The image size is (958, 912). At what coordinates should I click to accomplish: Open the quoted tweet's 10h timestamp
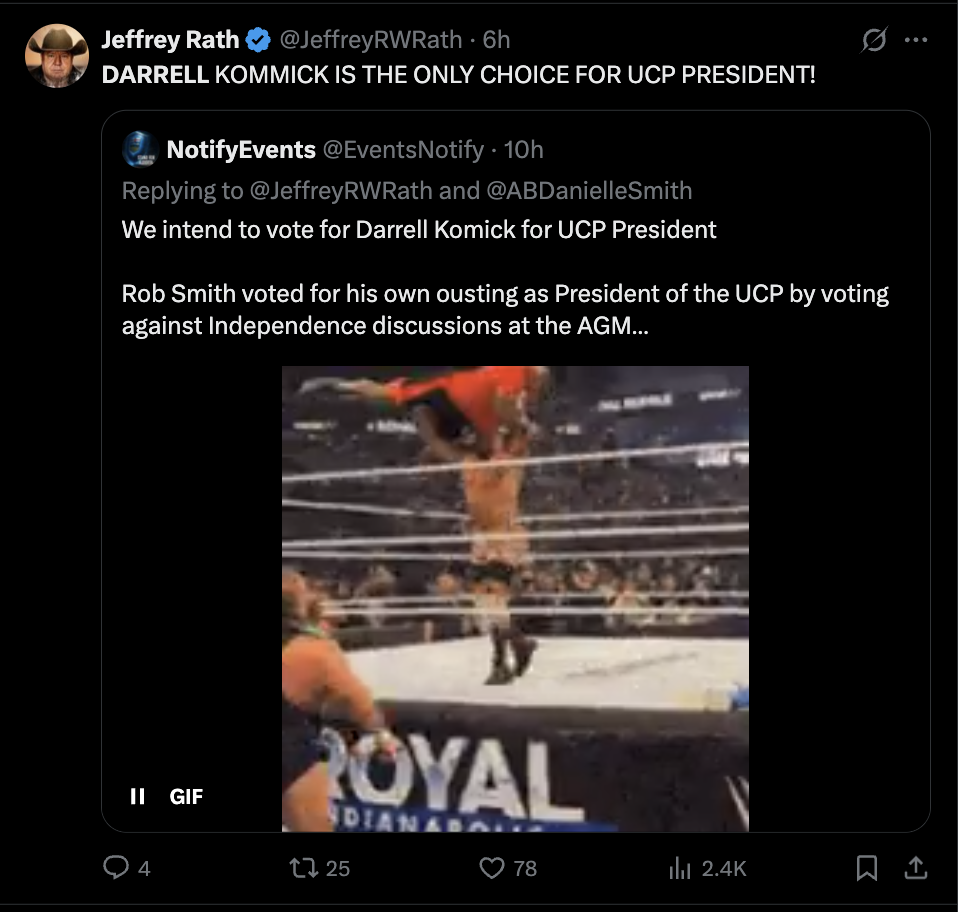click(523, 150)
